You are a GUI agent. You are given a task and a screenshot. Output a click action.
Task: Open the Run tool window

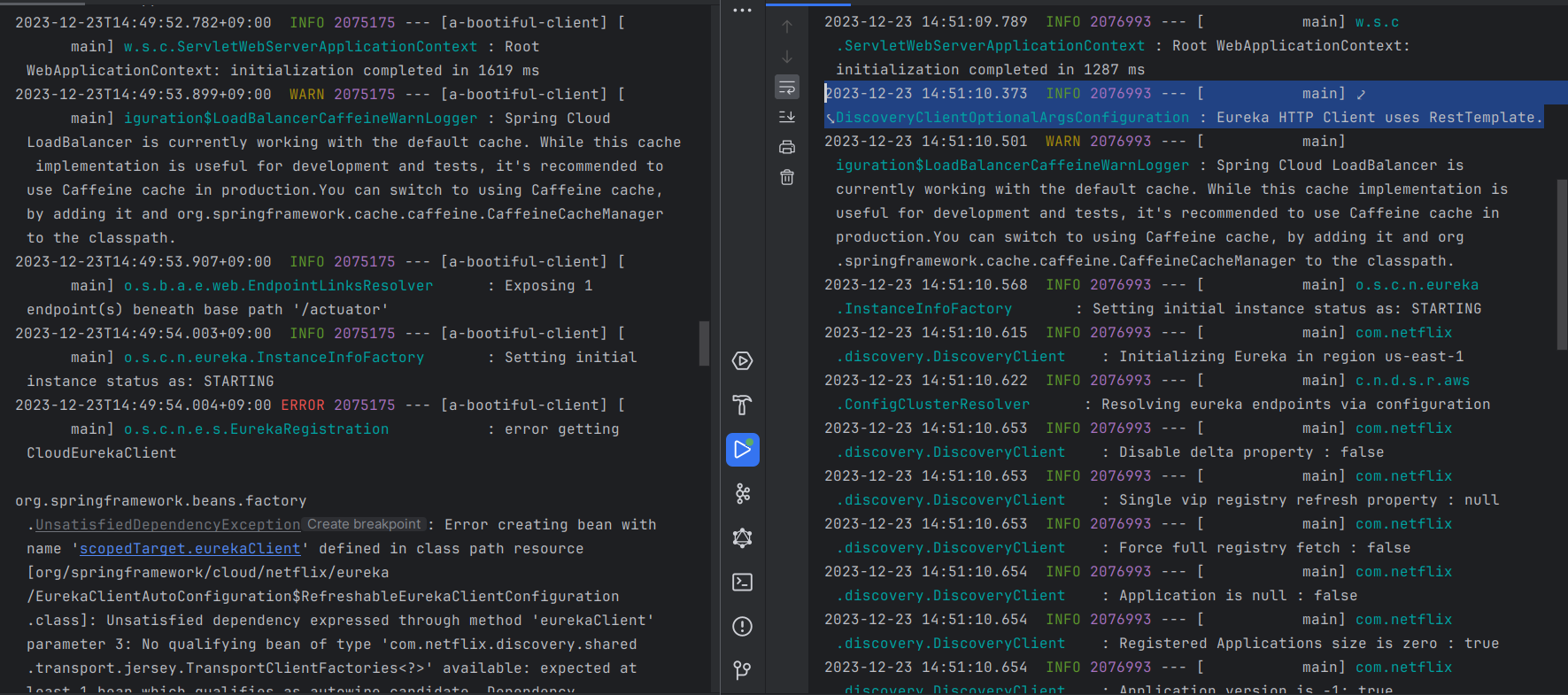(x=743, y=450)
